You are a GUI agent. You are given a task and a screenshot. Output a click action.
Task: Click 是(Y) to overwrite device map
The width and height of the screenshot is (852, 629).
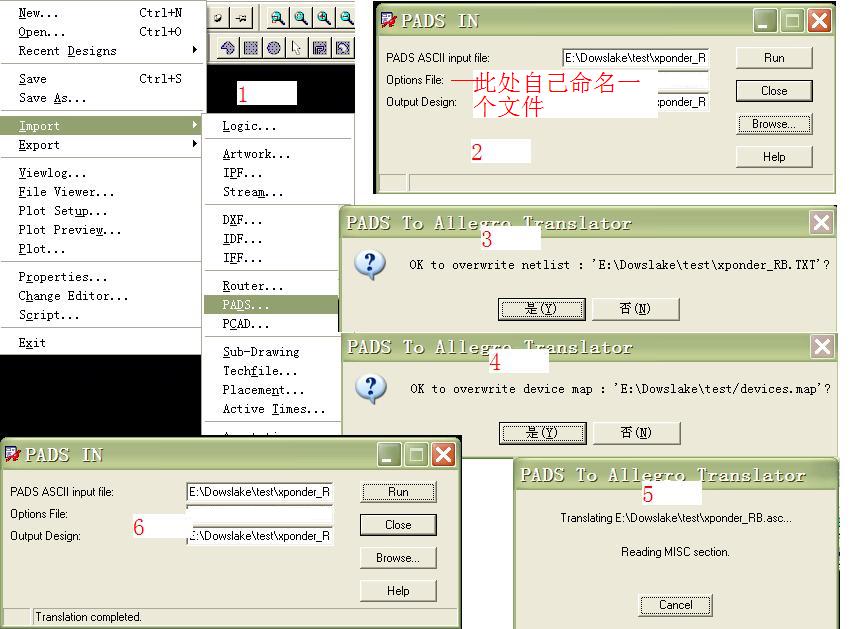coord(542,433)
